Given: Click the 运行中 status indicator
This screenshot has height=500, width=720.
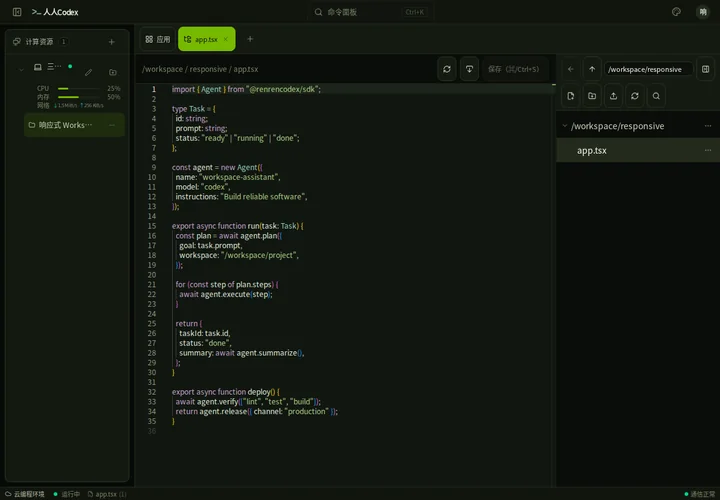Looking at the screenshot, I should [x=67, y=494].
